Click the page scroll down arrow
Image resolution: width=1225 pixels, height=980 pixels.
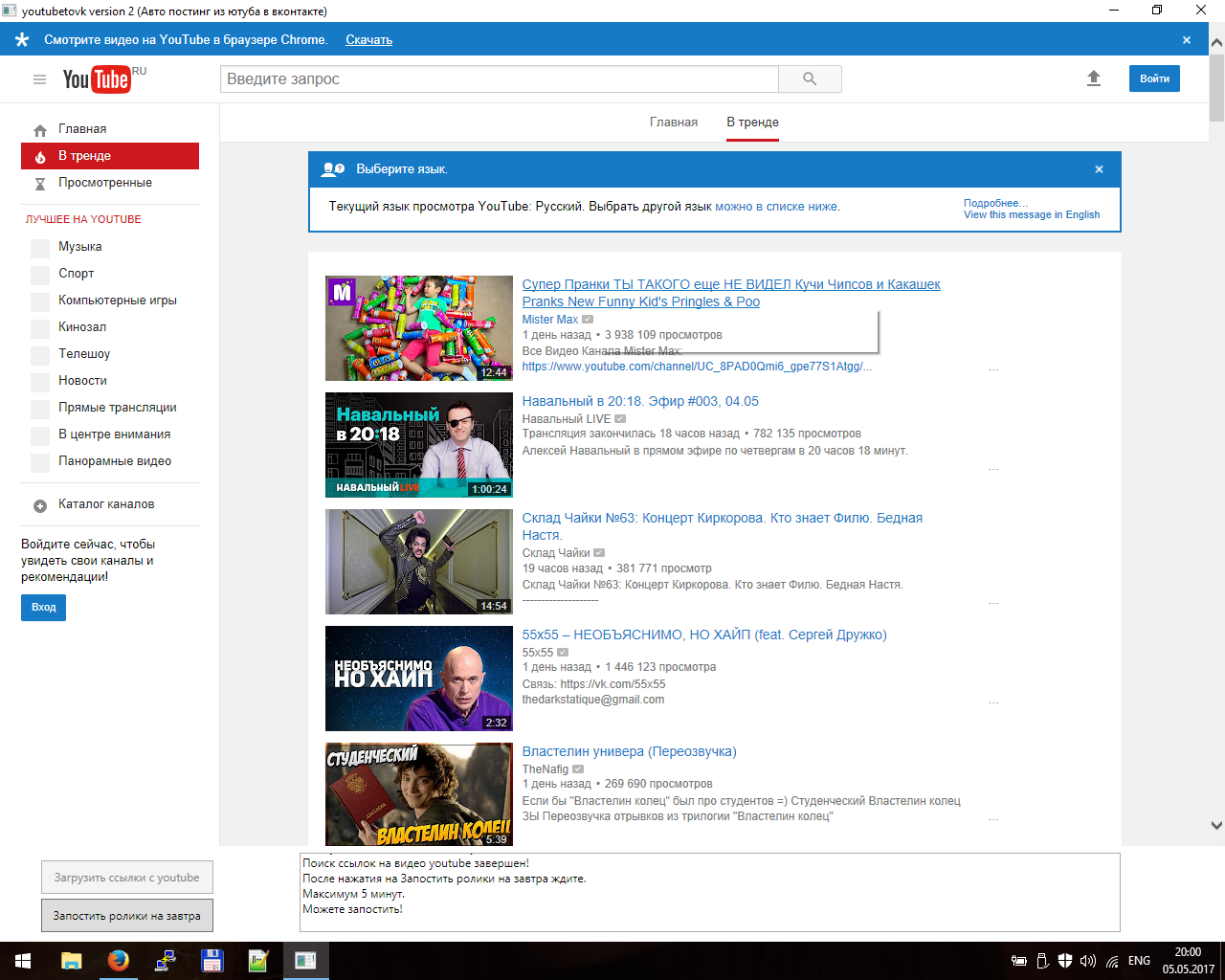pos(1216,825)
